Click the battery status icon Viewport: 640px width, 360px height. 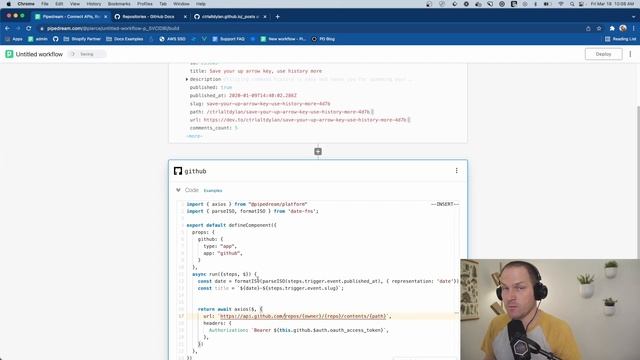tap(547, 4)
